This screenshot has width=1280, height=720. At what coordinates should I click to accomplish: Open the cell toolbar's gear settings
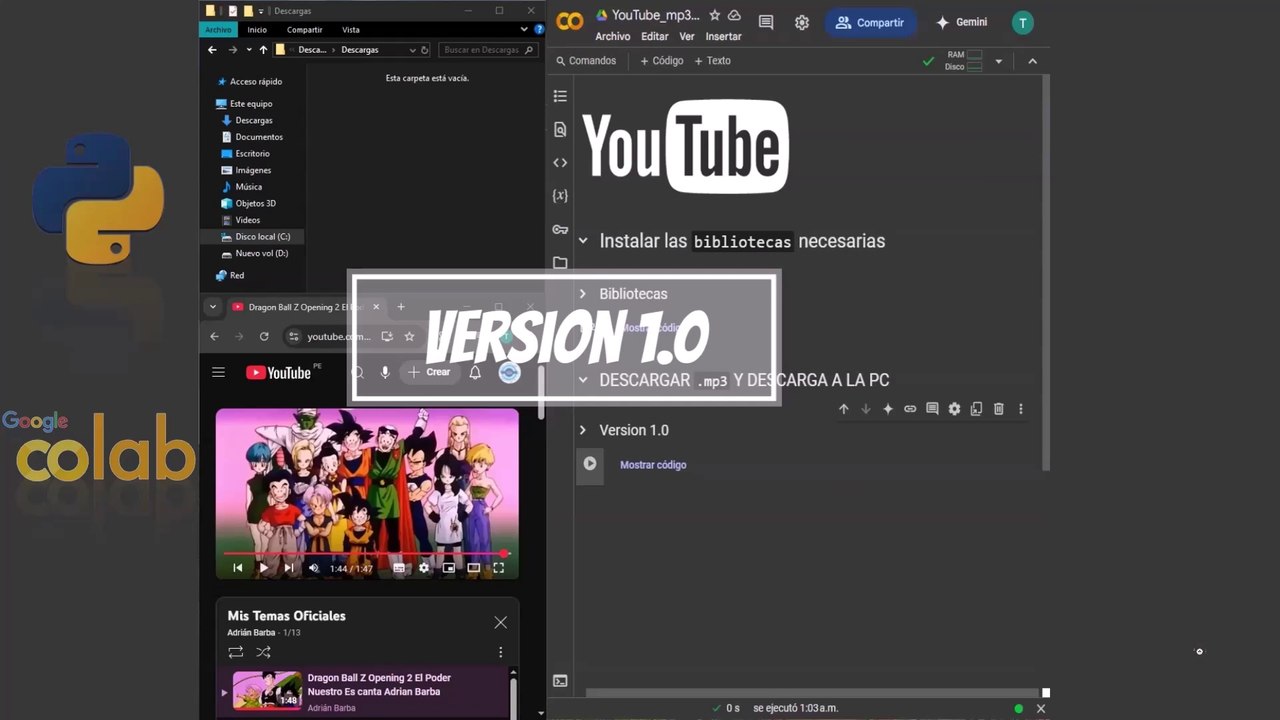(x=954, y=409)
